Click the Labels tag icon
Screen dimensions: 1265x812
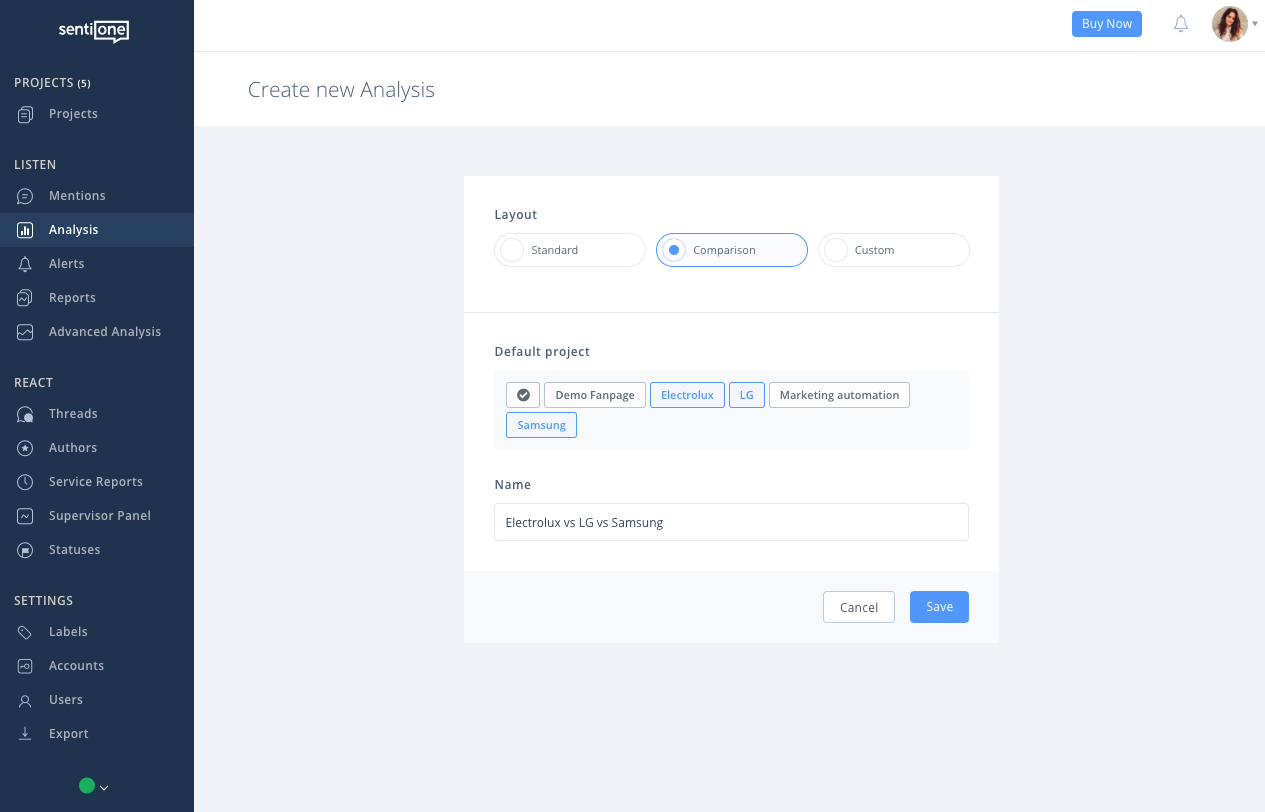(26, 632)
